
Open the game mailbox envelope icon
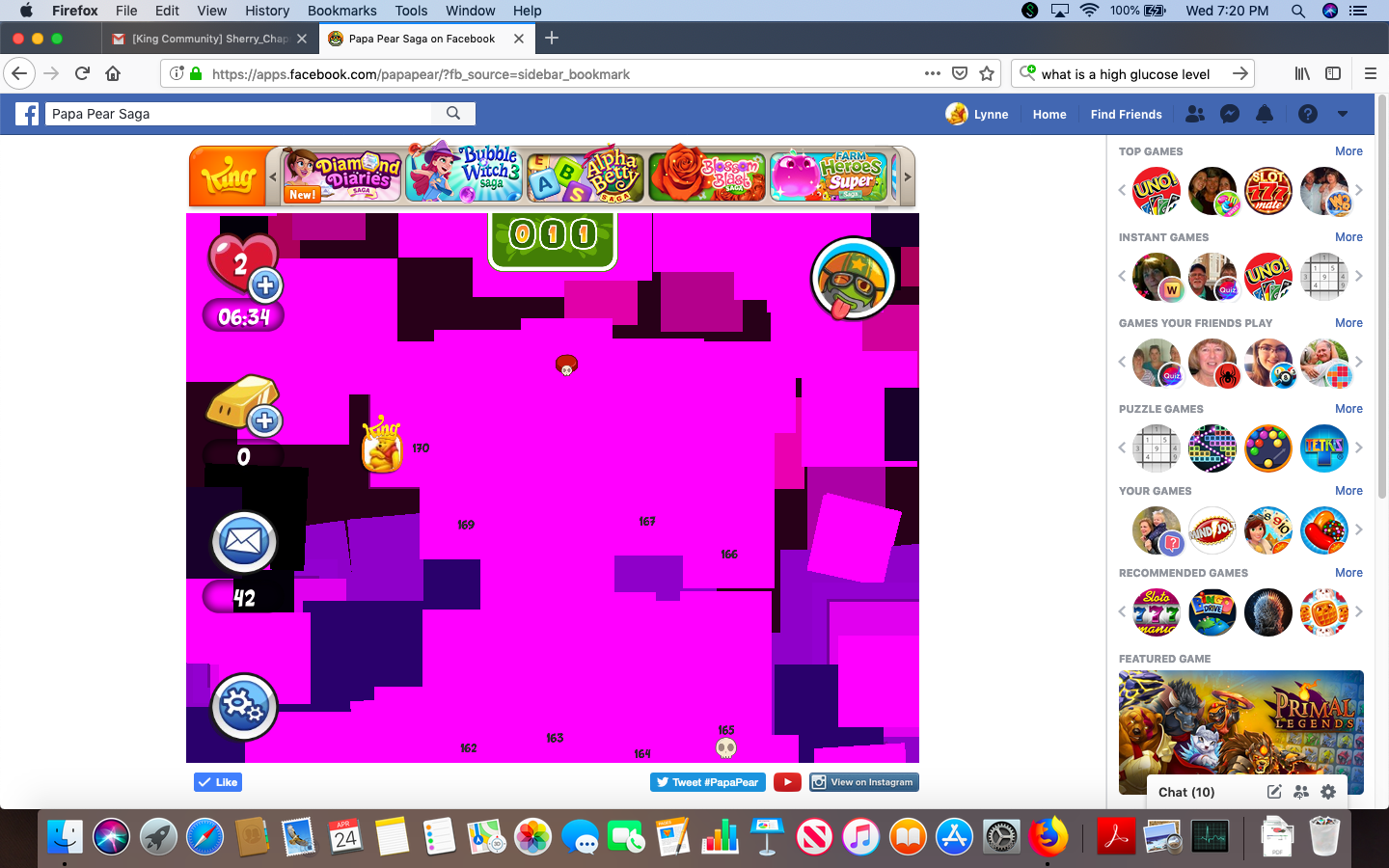[x=244, y=542]
